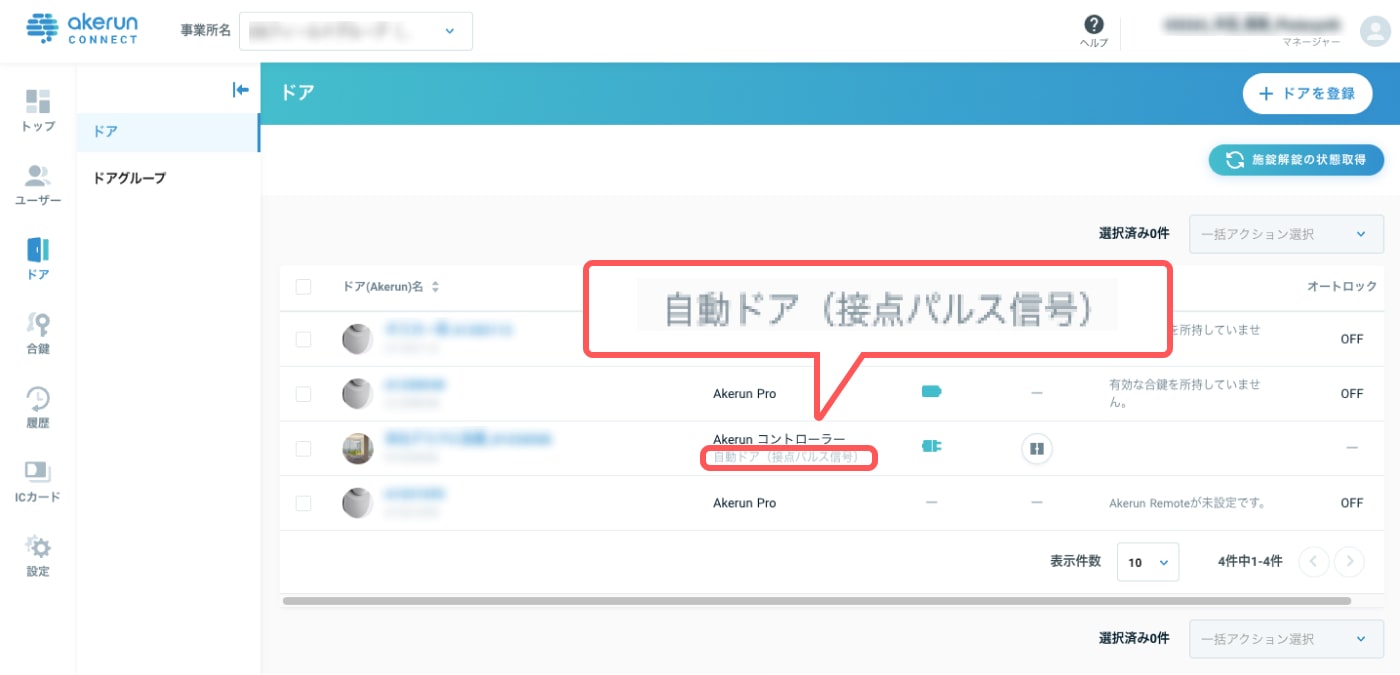The height and width of the screenshot is (675, 1400).
Task: Tick the checkbox of the Akerun Remoteが未設定 row
Action: click(304, 503)
